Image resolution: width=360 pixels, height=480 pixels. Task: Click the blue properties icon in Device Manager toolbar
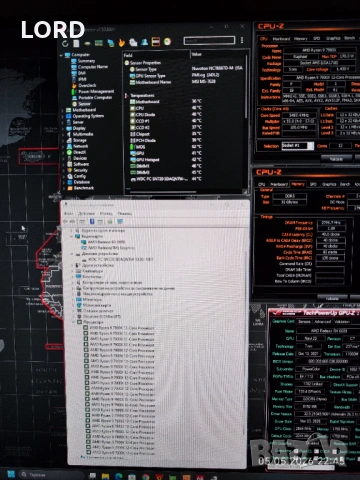coord(92,222)
